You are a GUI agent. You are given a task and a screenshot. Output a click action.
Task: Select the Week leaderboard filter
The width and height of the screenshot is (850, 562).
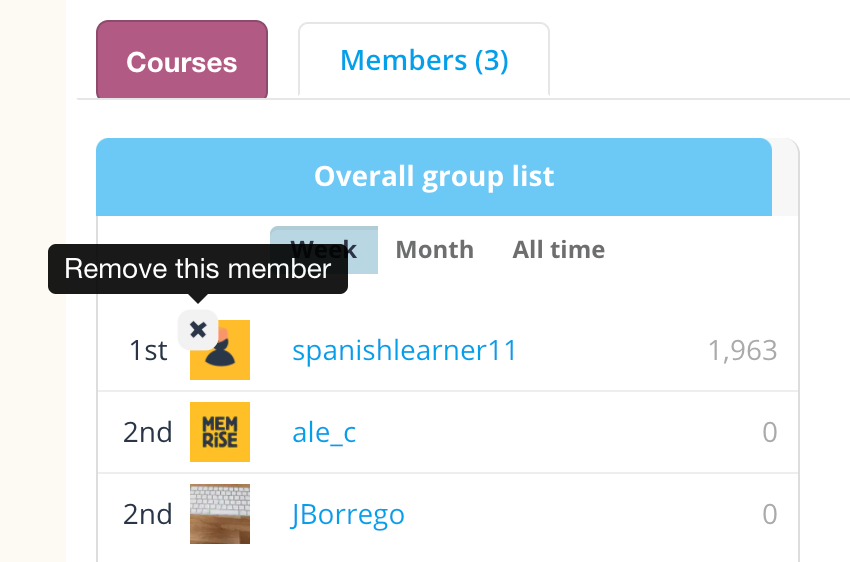[323, 249]
